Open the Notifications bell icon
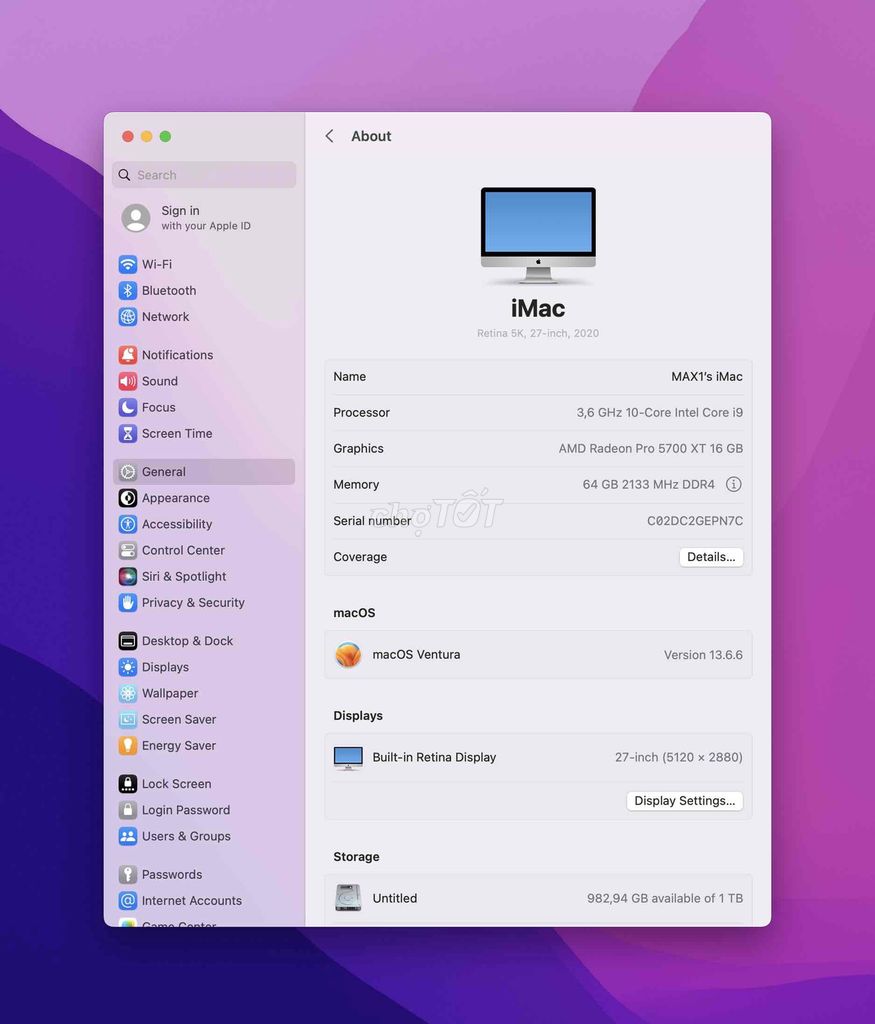The image size is (875, 1024). pyautogui.click(x=128, y=355)
